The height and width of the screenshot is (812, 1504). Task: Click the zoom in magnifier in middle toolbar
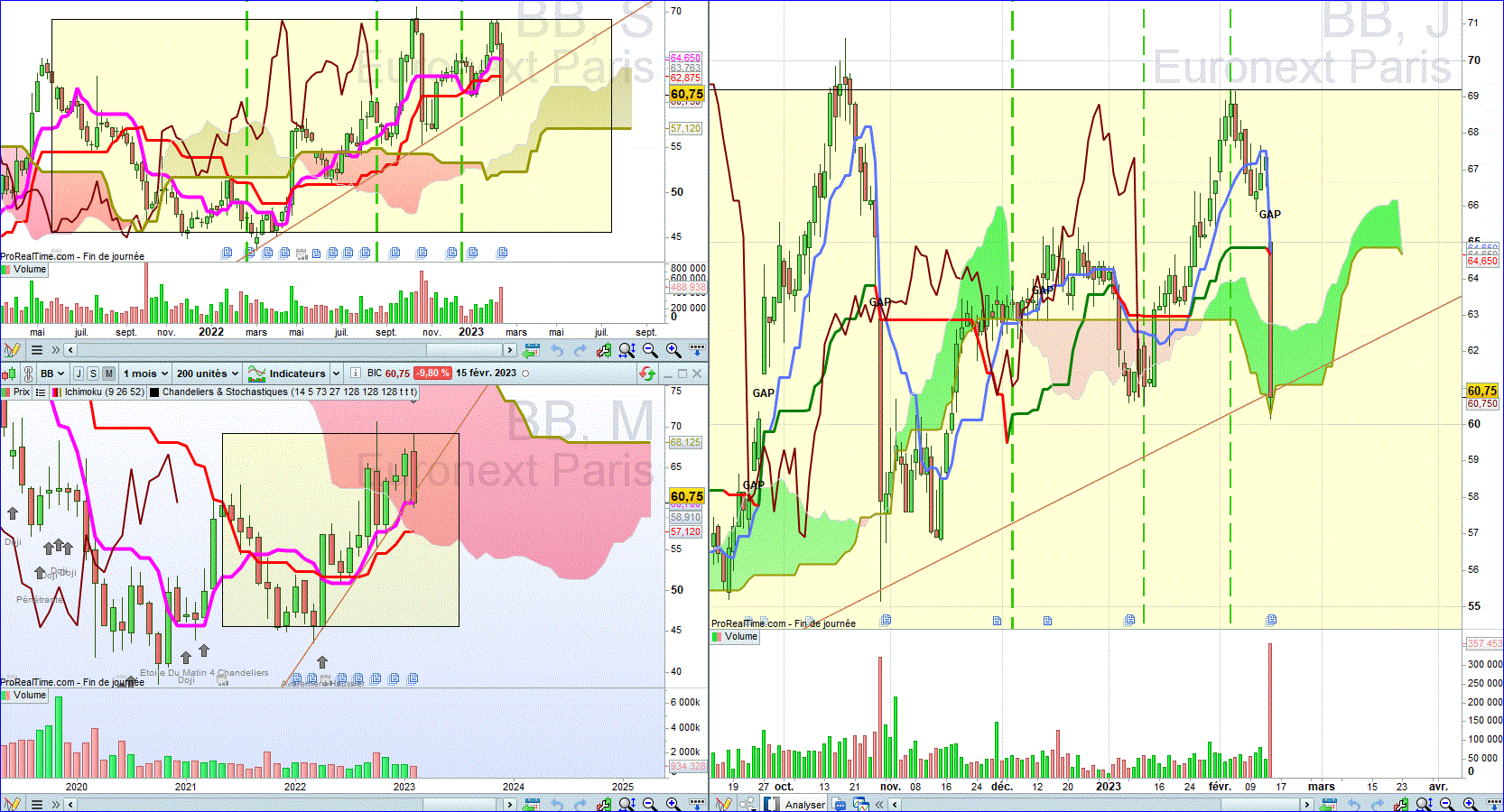(673, 350)
